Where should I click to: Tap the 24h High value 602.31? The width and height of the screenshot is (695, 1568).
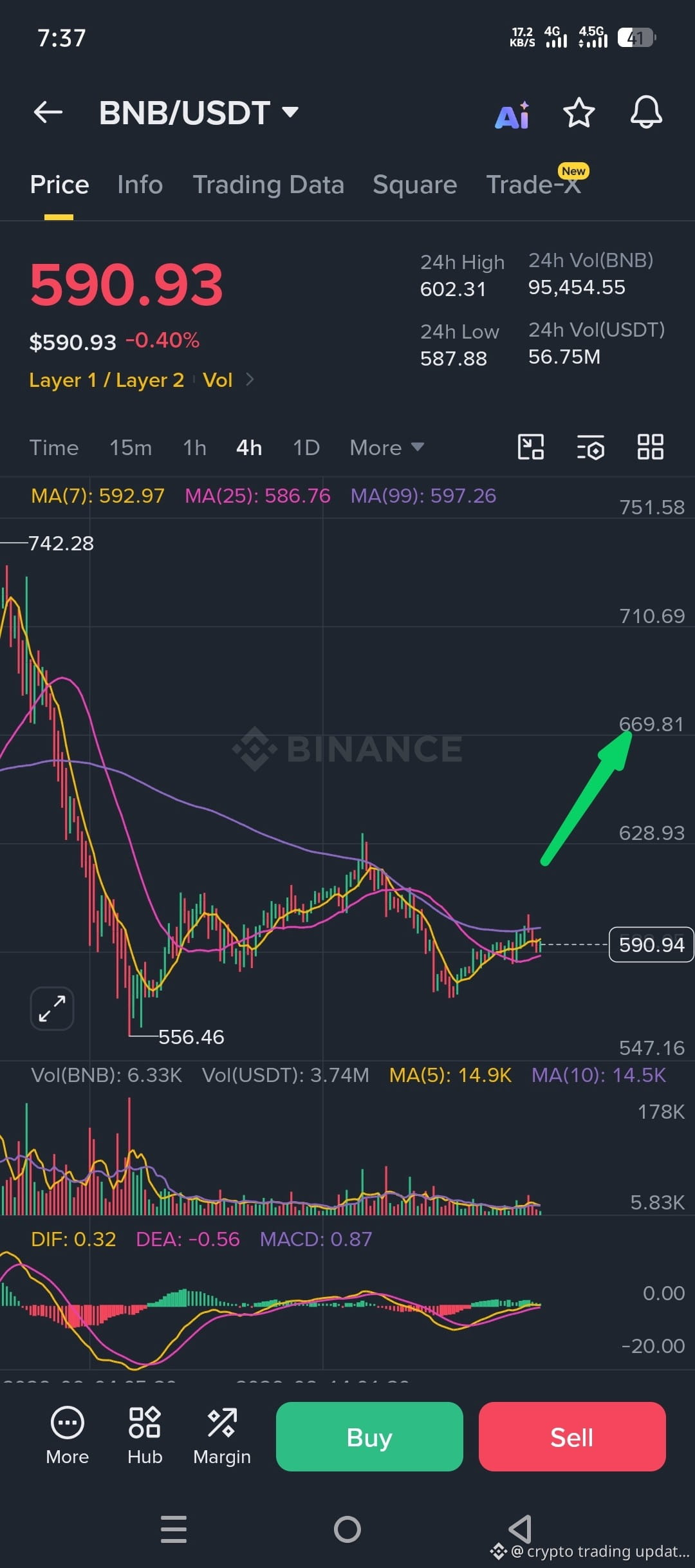click(x=453, y=289)
